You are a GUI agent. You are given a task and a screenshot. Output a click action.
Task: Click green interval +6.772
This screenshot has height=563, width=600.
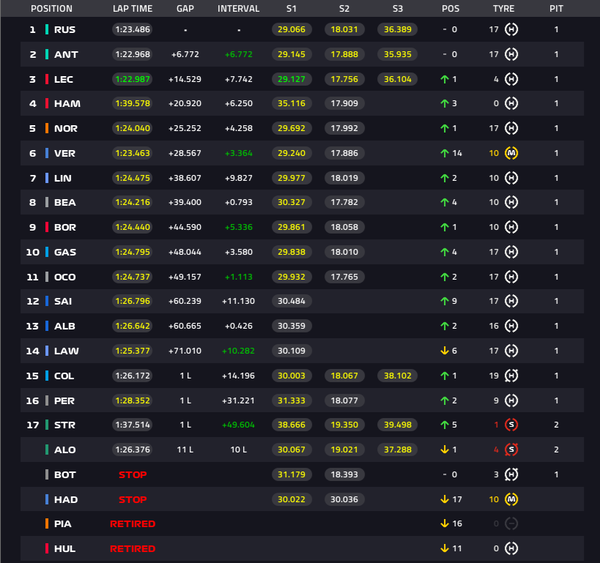[238, 54]
